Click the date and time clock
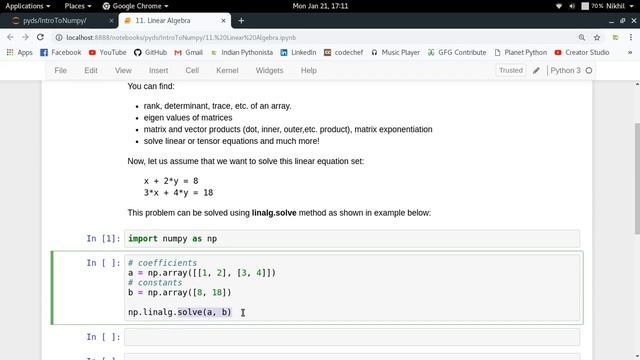Image resolution: width=640 pixels, height=360 pixels. click(320, 6)
